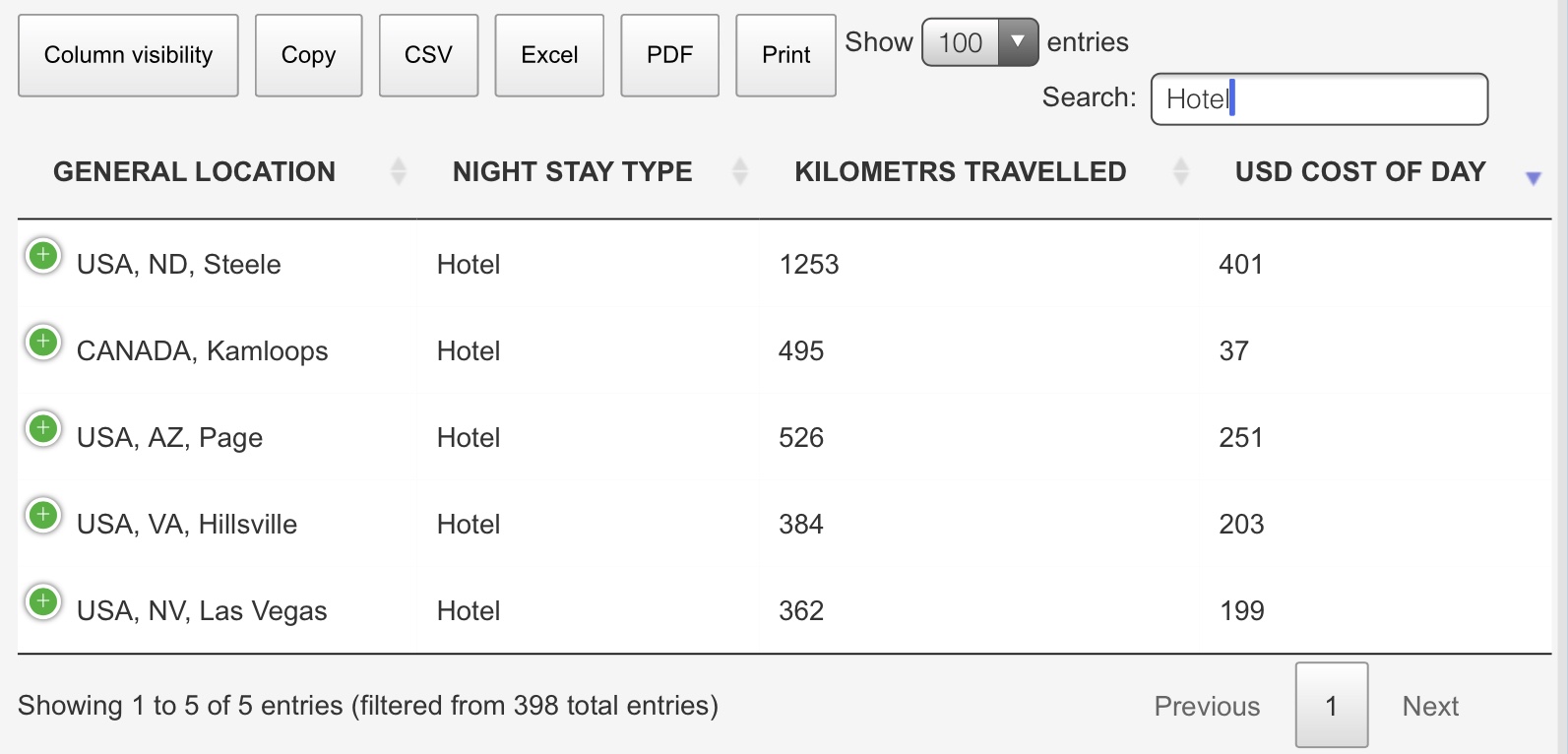Image resolution: width=1568 pixels, height=754 pixels.
Task: Click the green plus icon beside USA, VA, Hillsville
Action: (x=43, y=516)
